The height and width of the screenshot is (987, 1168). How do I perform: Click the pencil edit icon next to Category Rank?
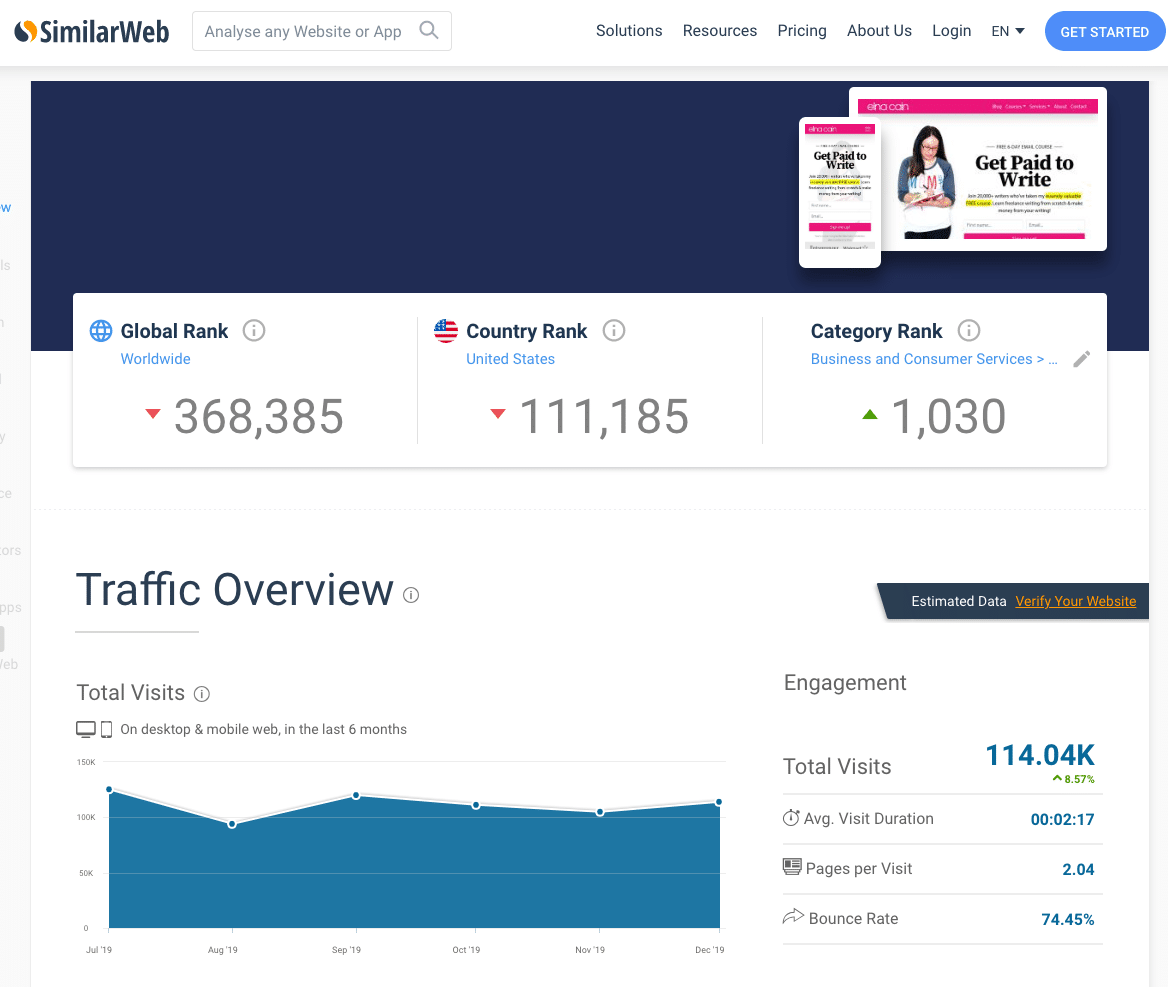click(1081, 359)
